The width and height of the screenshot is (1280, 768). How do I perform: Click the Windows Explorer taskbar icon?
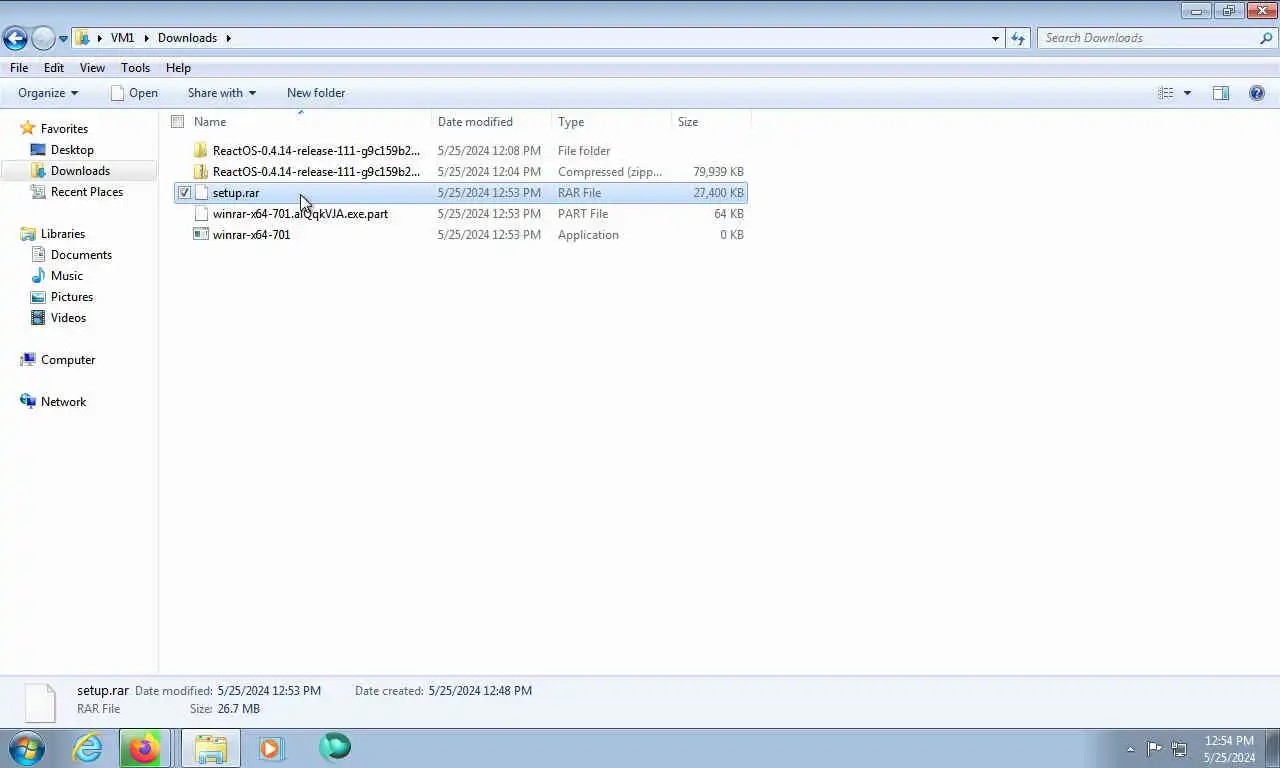[x=211, y=748]
